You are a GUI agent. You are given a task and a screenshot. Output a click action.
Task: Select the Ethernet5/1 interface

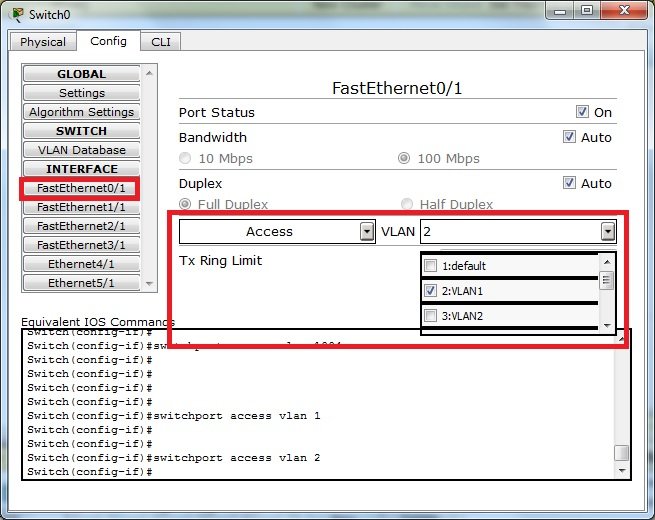coord(81,283)
